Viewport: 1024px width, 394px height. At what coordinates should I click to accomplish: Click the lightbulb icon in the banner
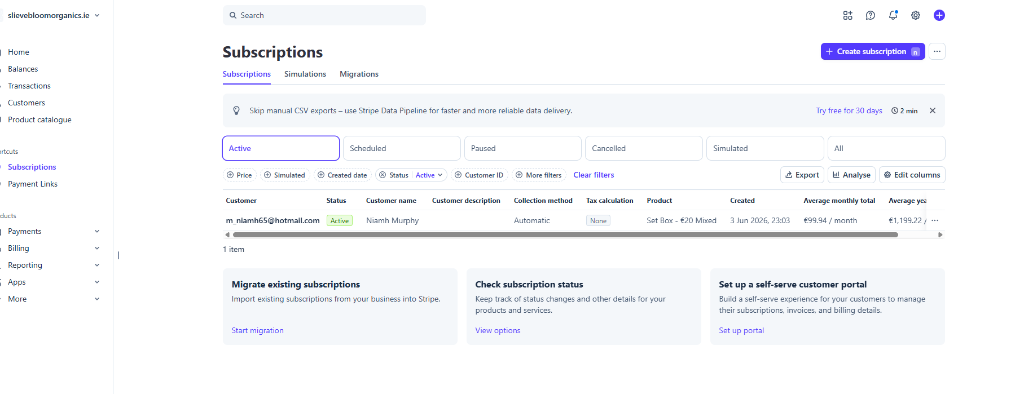click(x=236, y=110)
